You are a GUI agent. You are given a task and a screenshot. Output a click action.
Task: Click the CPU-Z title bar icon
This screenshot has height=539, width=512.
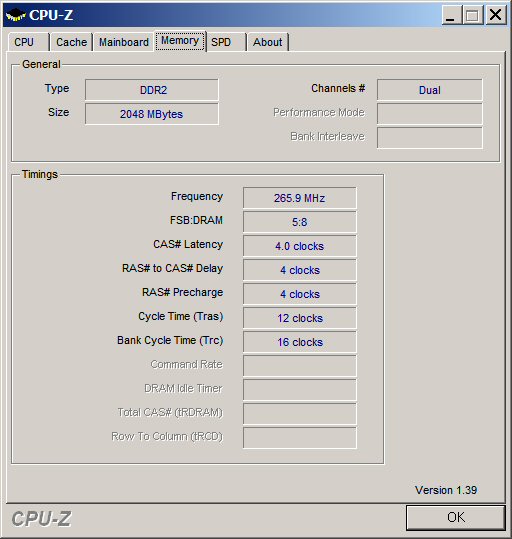[x=16, y=15]
